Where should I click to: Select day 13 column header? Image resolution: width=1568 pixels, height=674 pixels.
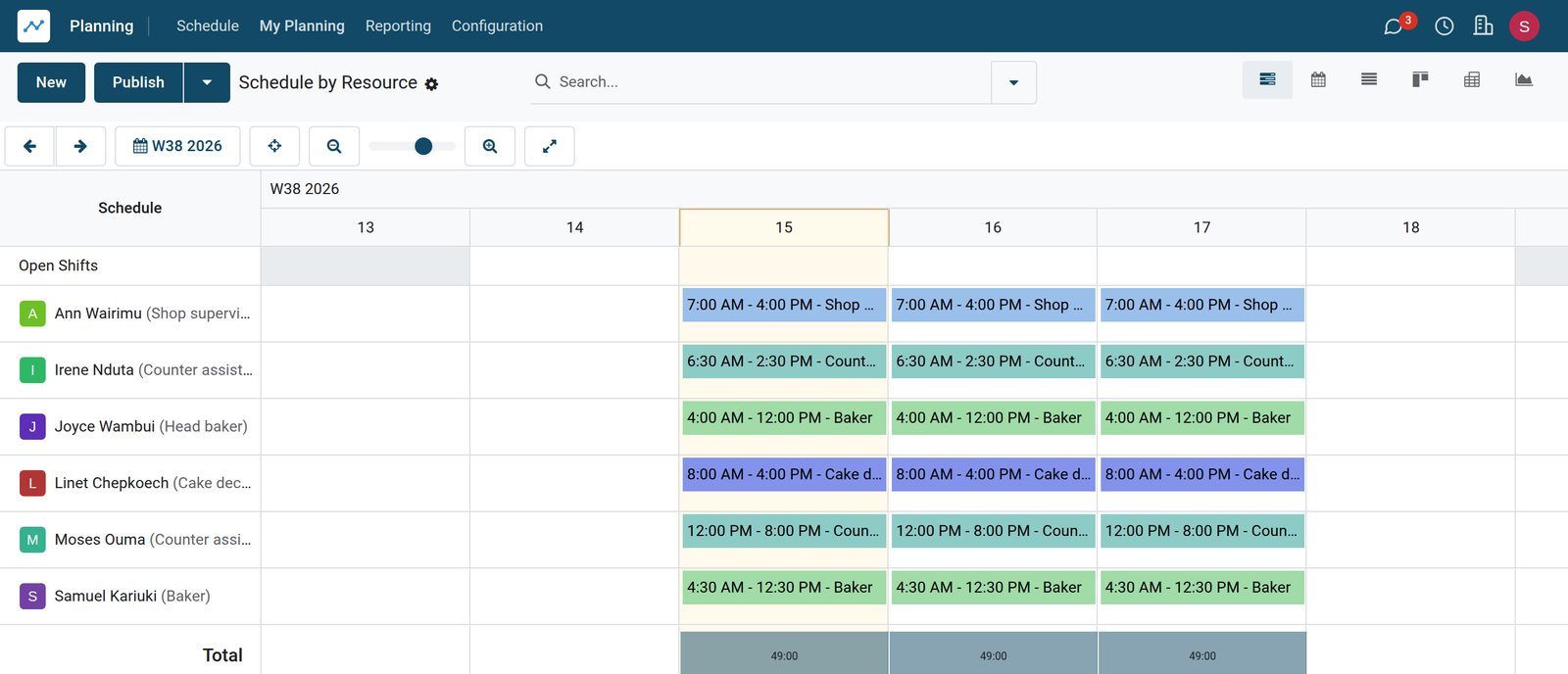[366, 227]
